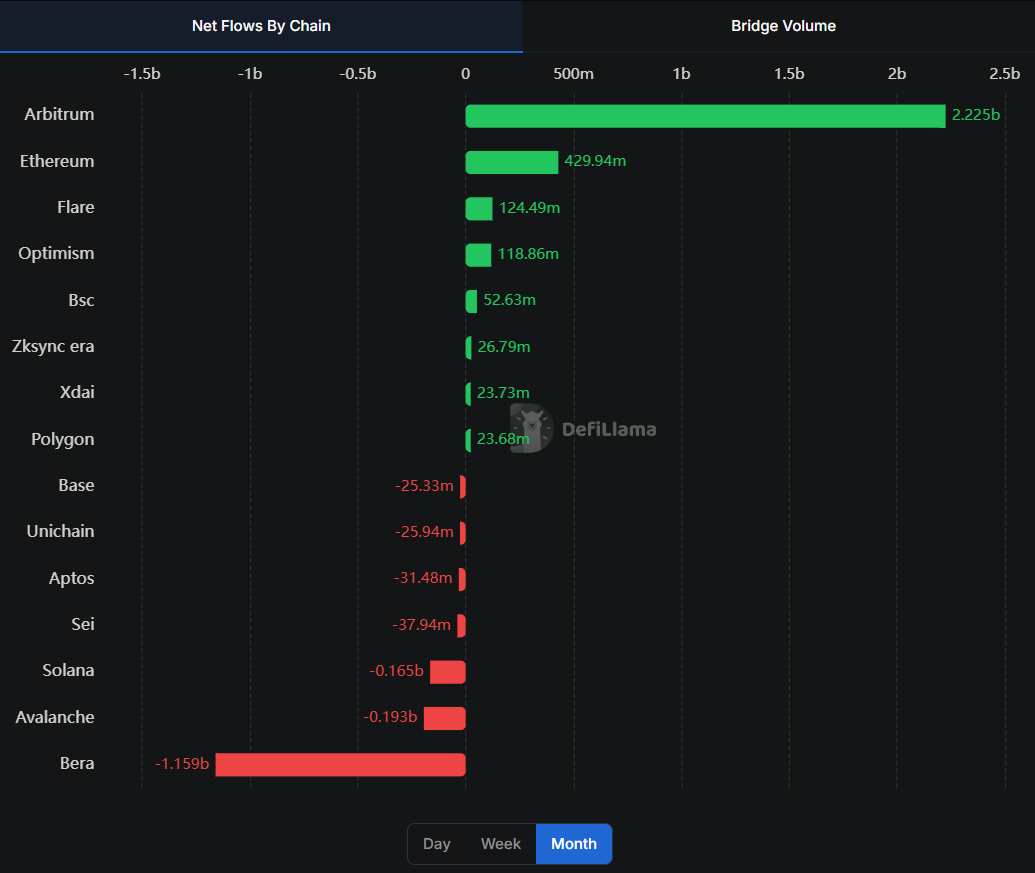Click the 500m axis tick label
Image resolution: width=1035 pixels, height=873 pixels.
(x=574, y=74)
